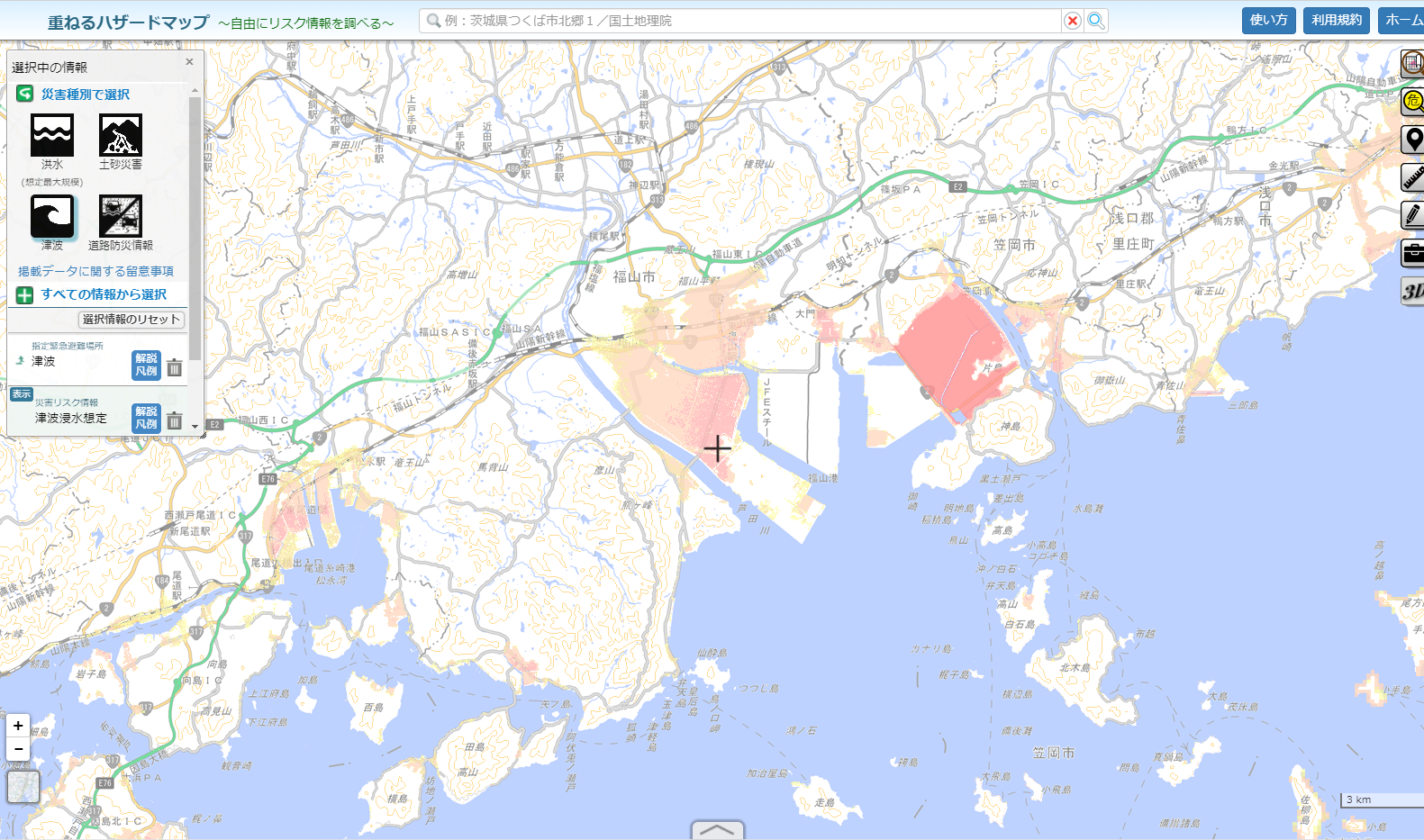Click the blue search magnifier button
This screenshot has height=840, width=1424.
tap(1096, 21)
